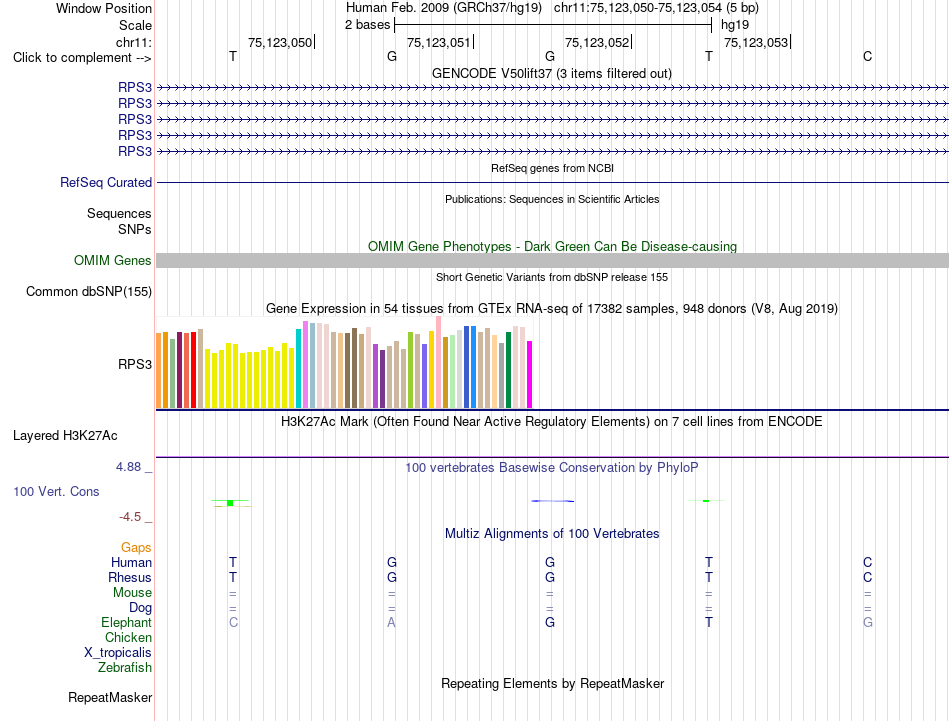
Task: Open the Layered H3K27Ac track label
Action: [65, 436]
